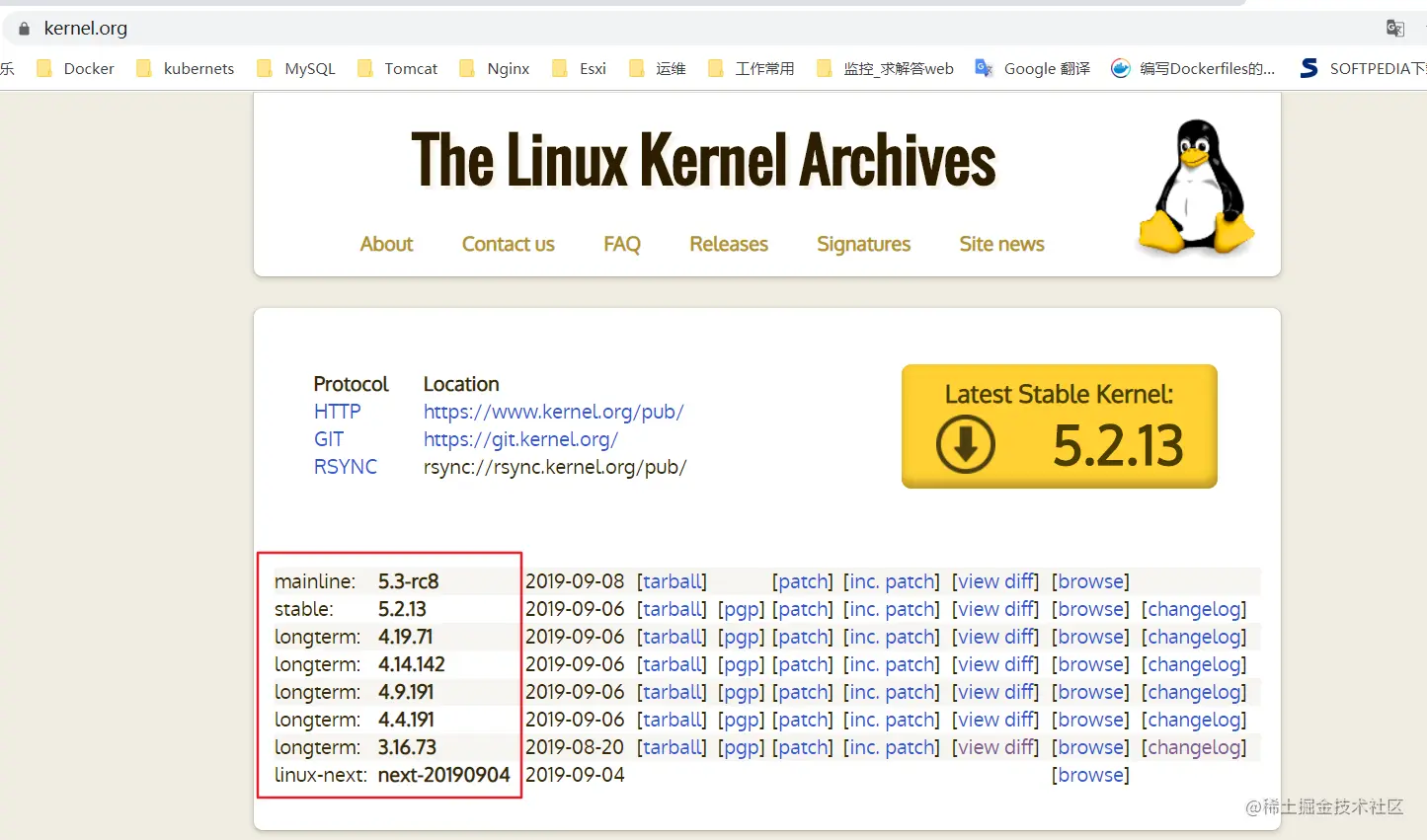The height and width of the screenshot is (840, 1427).
Task: Click the date 2019-09-04
Action: (x=575, y=775)
